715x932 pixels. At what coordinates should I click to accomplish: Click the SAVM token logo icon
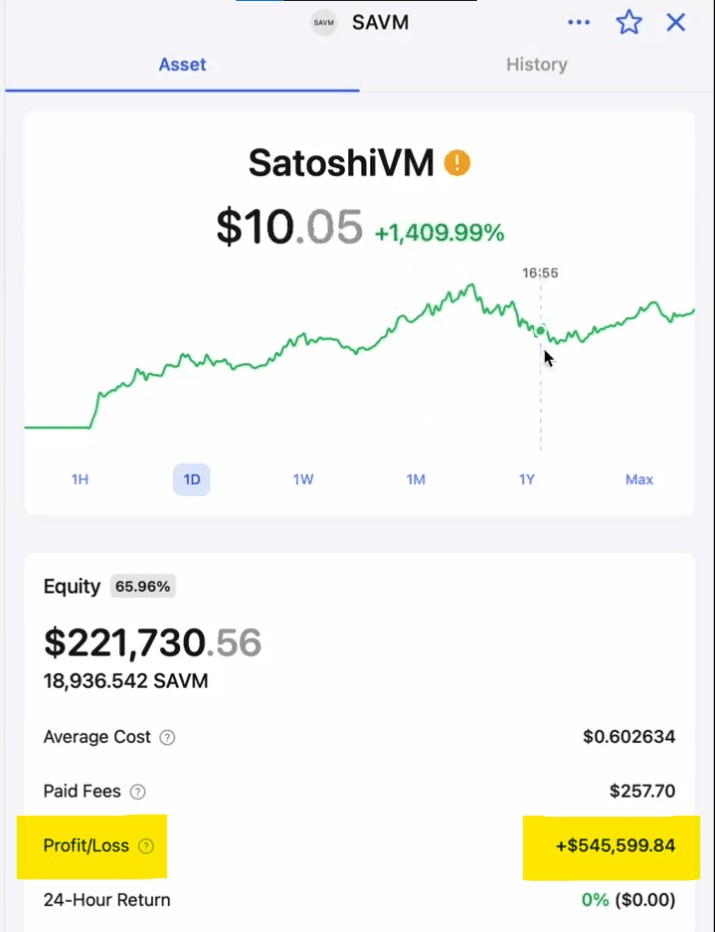pos(324,22)
